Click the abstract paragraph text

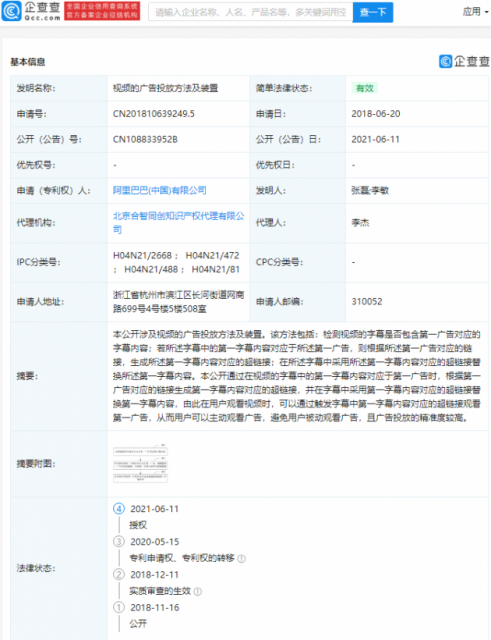pyautogui.click(x=296, y=376)
